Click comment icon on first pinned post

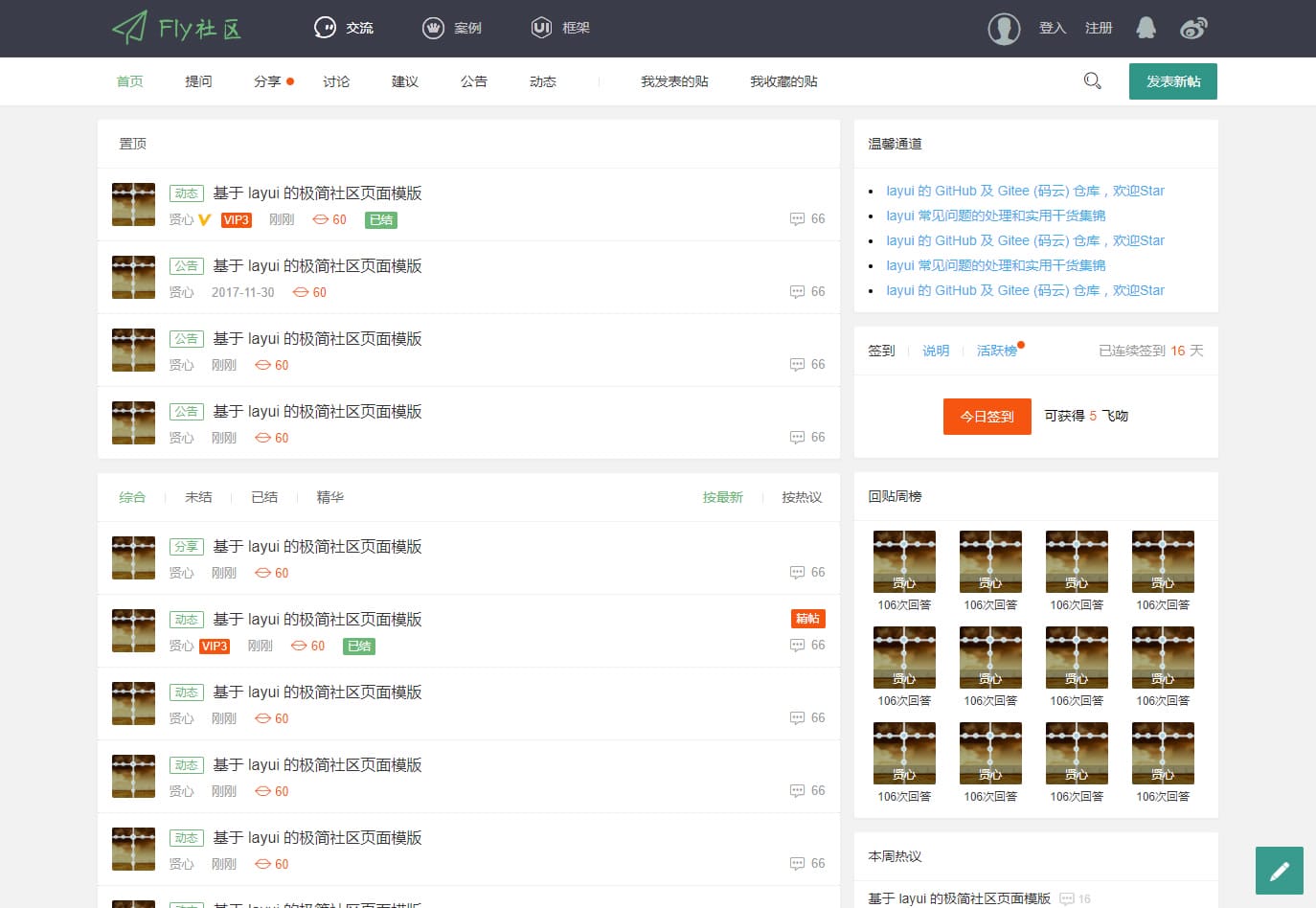[x=797, y=219]
